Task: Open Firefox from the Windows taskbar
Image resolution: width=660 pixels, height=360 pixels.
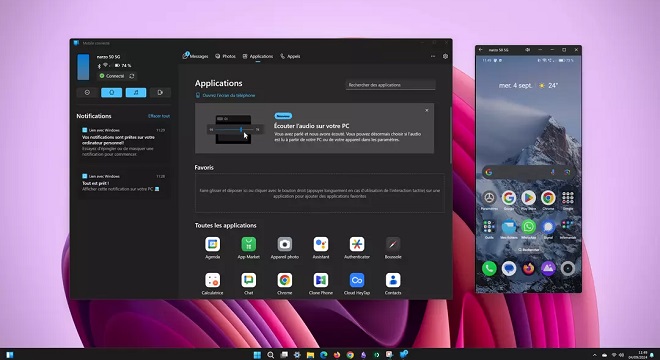Action: click(337, 355)
